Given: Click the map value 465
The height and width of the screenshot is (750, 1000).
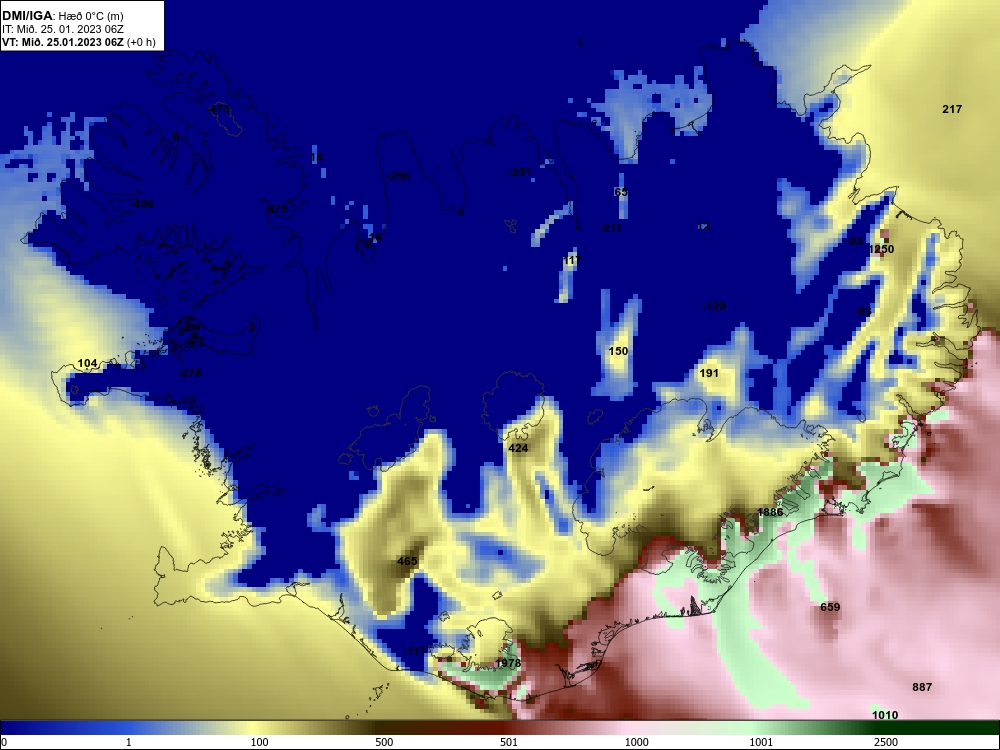Looking at the screenshot, I should (407, 561).
